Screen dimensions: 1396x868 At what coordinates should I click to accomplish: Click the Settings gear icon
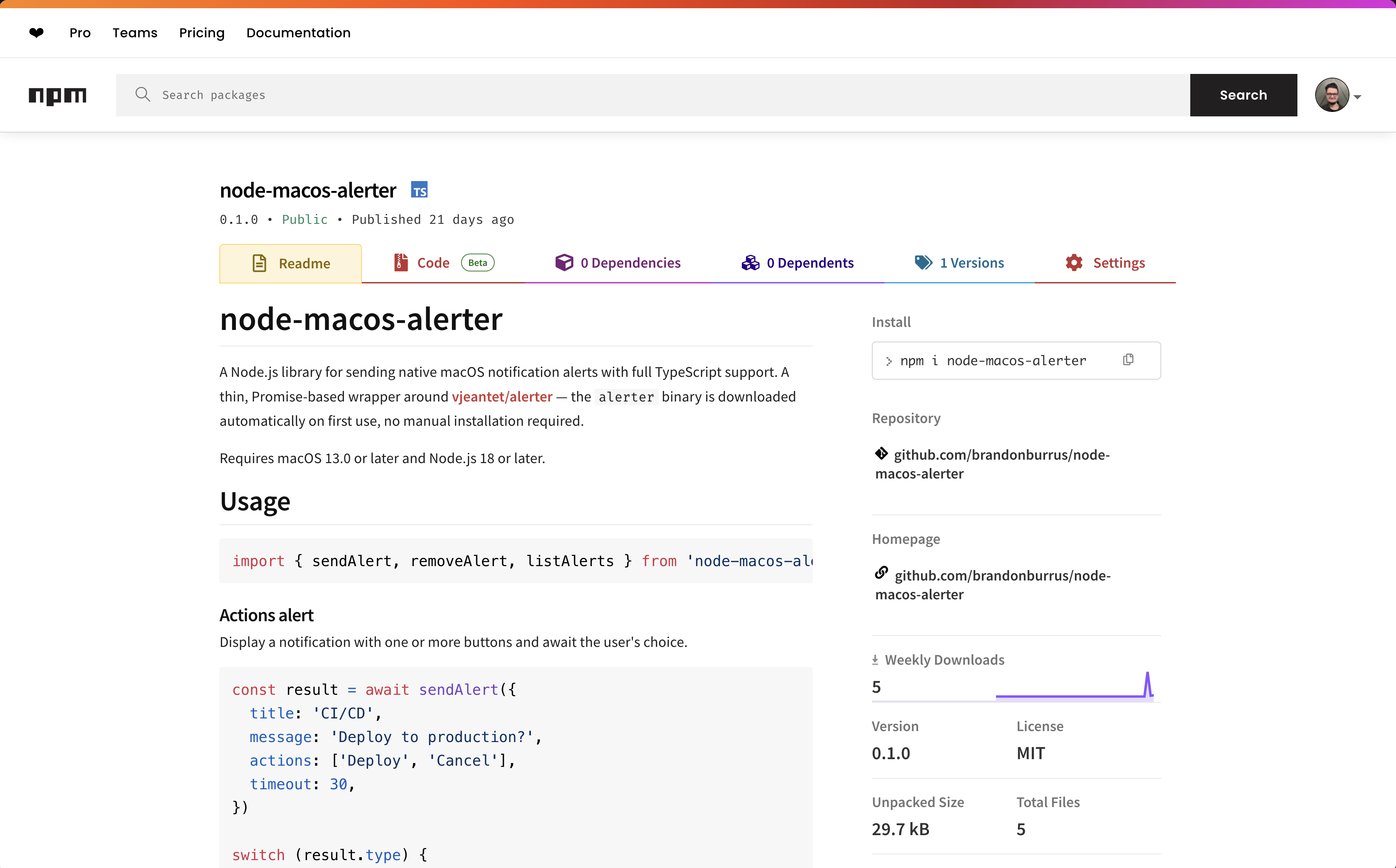pyautogui.click(x=1075, y=263)
